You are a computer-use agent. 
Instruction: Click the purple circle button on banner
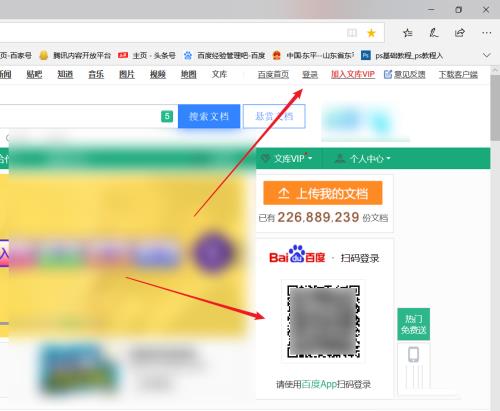click(x=213, y=253)
